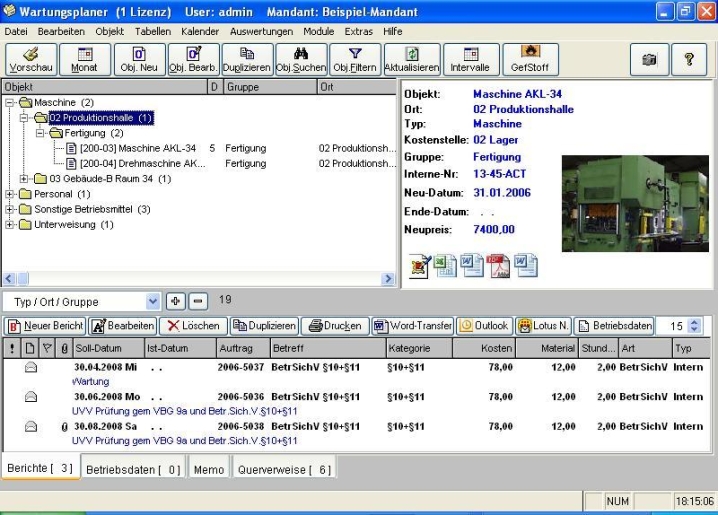718x515 pixels.
Task: Open the GefStoff hazardous materials icon
Action: pos(530,60)
